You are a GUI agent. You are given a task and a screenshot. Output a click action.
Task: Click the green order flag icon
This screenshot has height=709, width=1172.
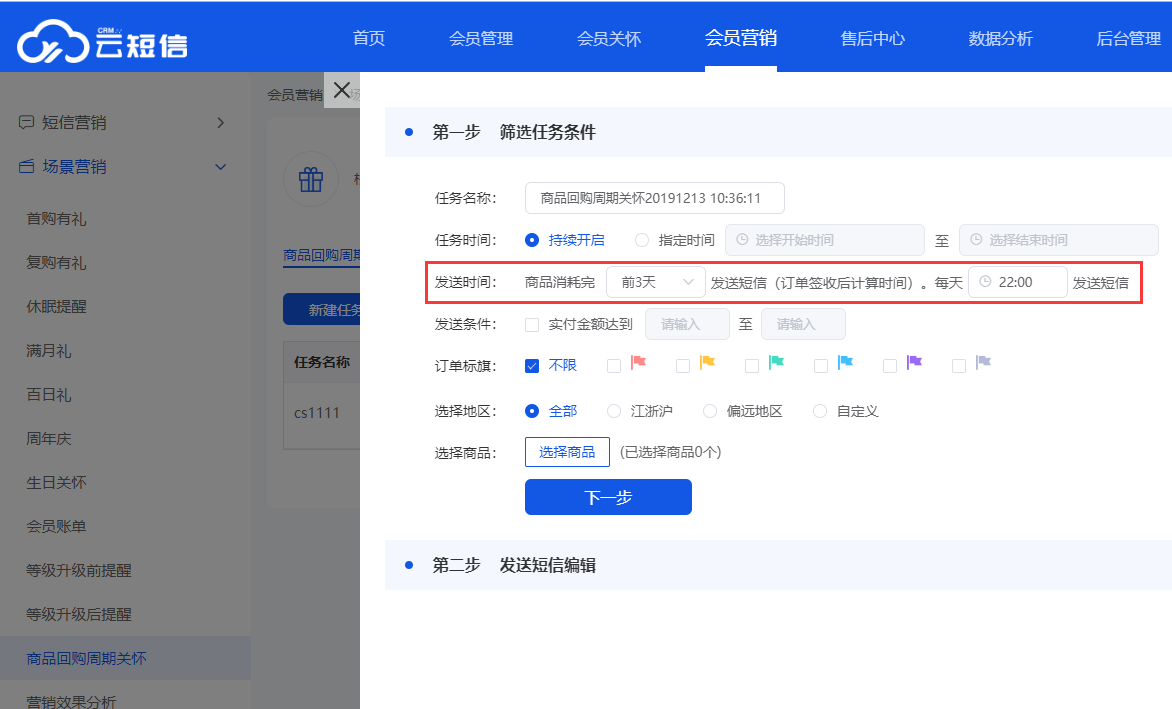point(776,364)
